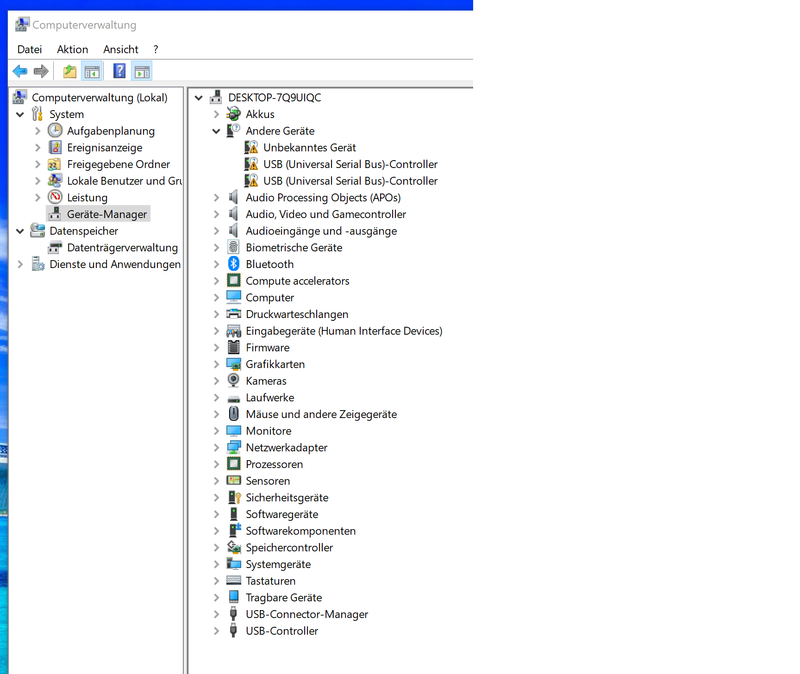800x674 pixels.
Task: Select the DESKTOP-7Q9UIQC root node
Action: click(x=274, y=98)
